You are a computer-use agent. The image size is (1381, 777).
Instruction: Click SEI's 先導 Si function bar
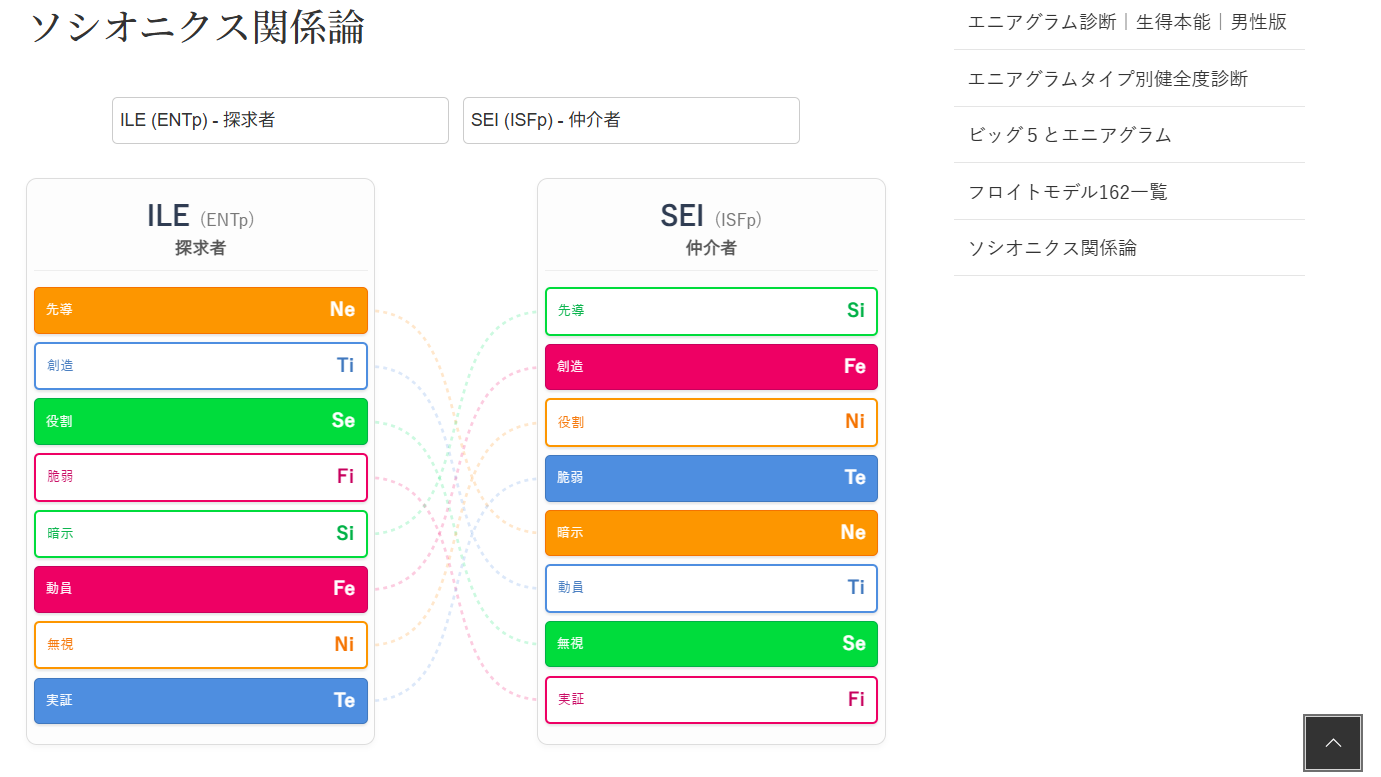pos(711,311)
